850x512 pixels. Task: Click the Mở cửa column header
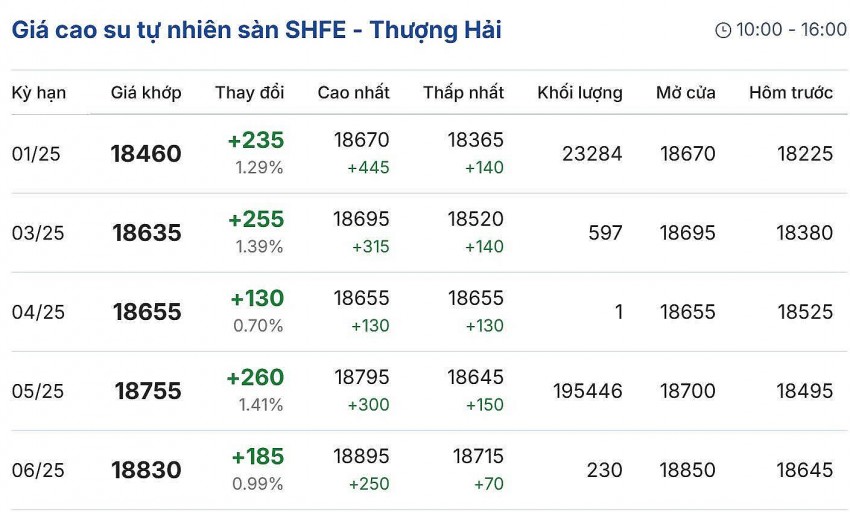(686, 93)
